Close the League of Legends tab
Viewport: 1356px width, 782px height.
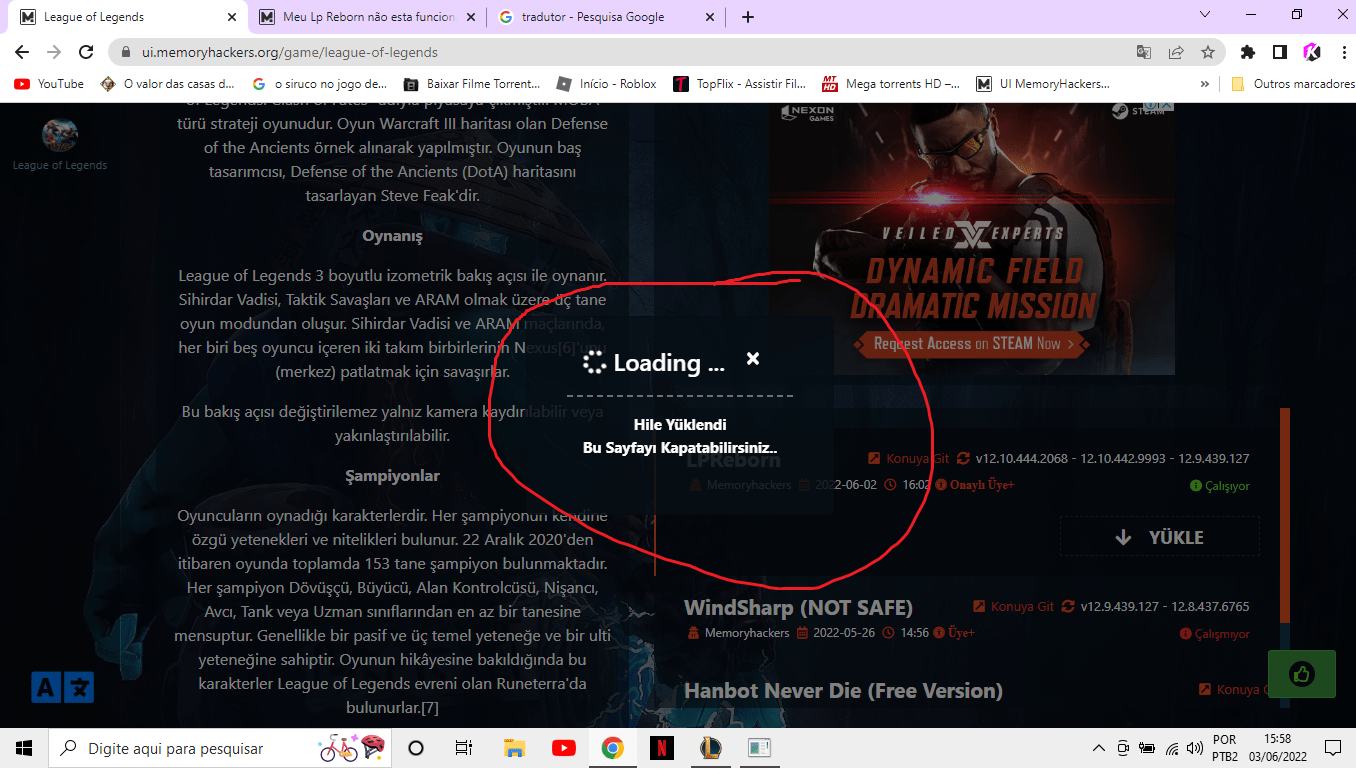pyautogui.click(x=232, y=17)
